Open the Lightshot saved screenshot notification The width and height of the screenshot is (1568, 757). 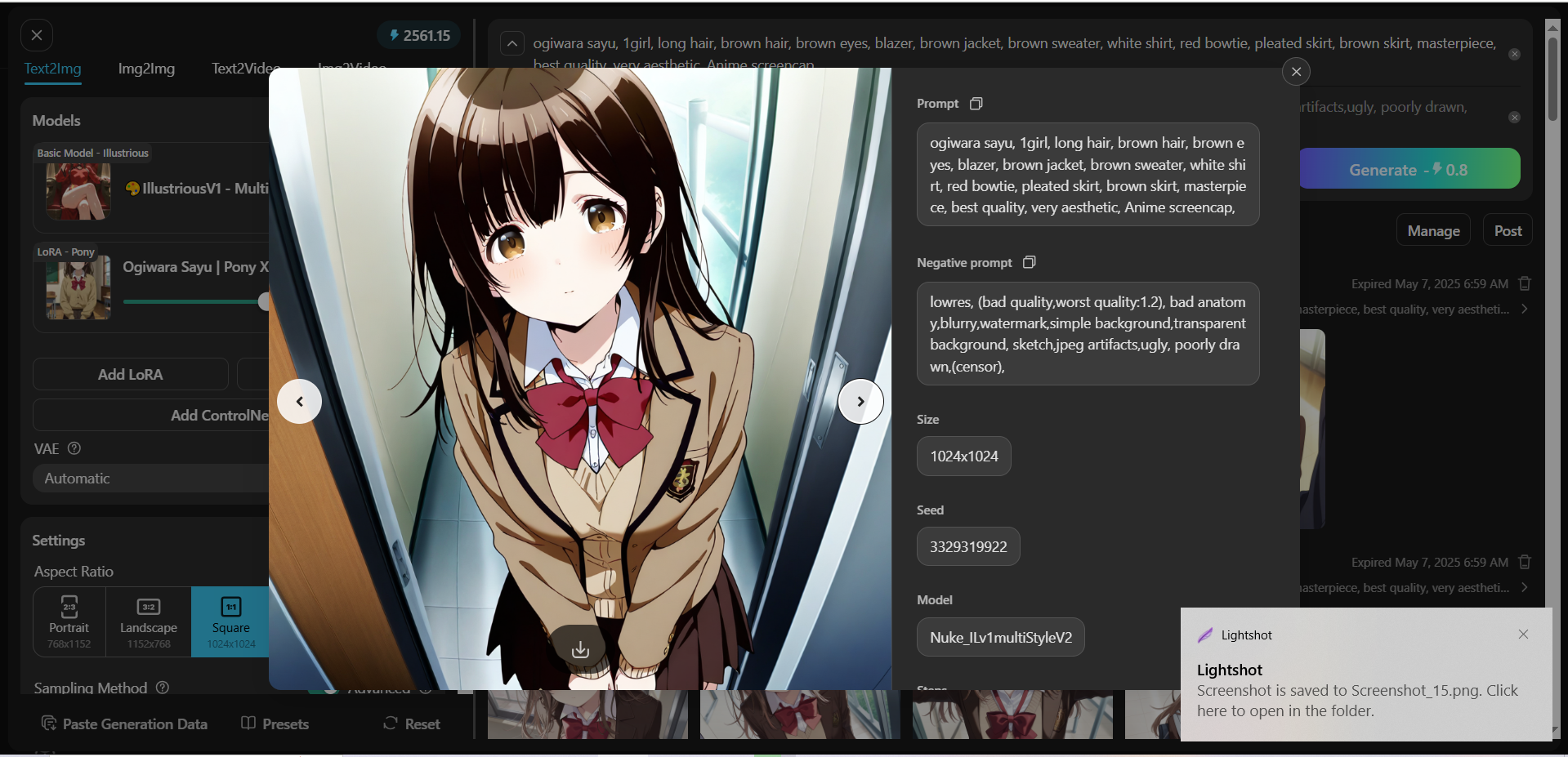1366,675
